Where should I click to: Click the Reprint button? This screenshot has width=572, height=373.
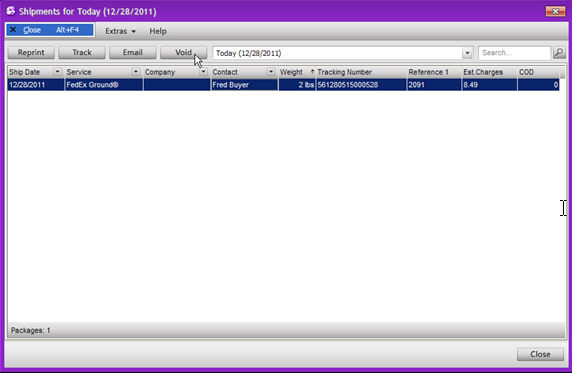click(x=31, y=53)
